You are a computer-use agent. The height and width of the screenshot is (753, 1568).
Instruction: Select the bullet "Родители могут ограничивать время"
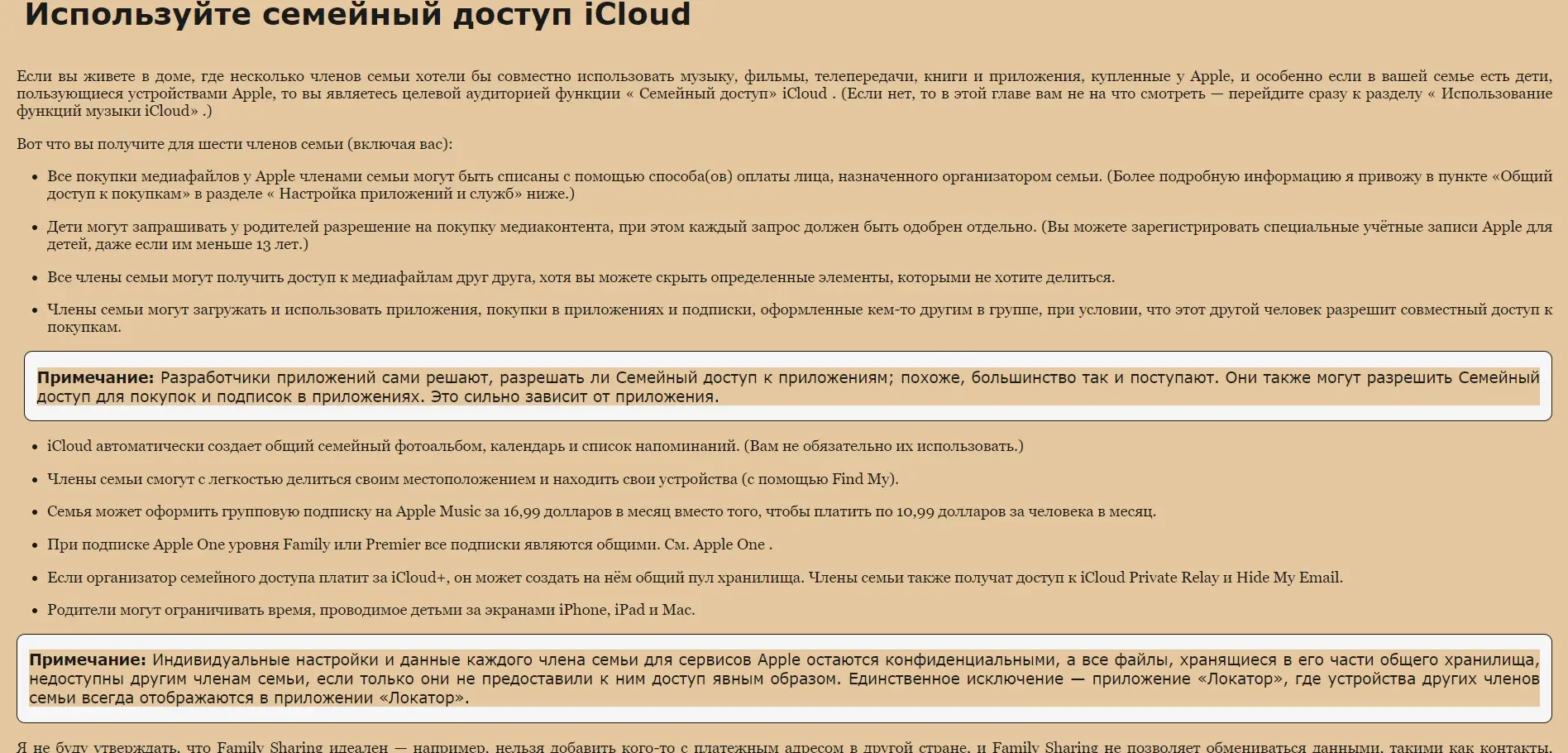(370, 610)
